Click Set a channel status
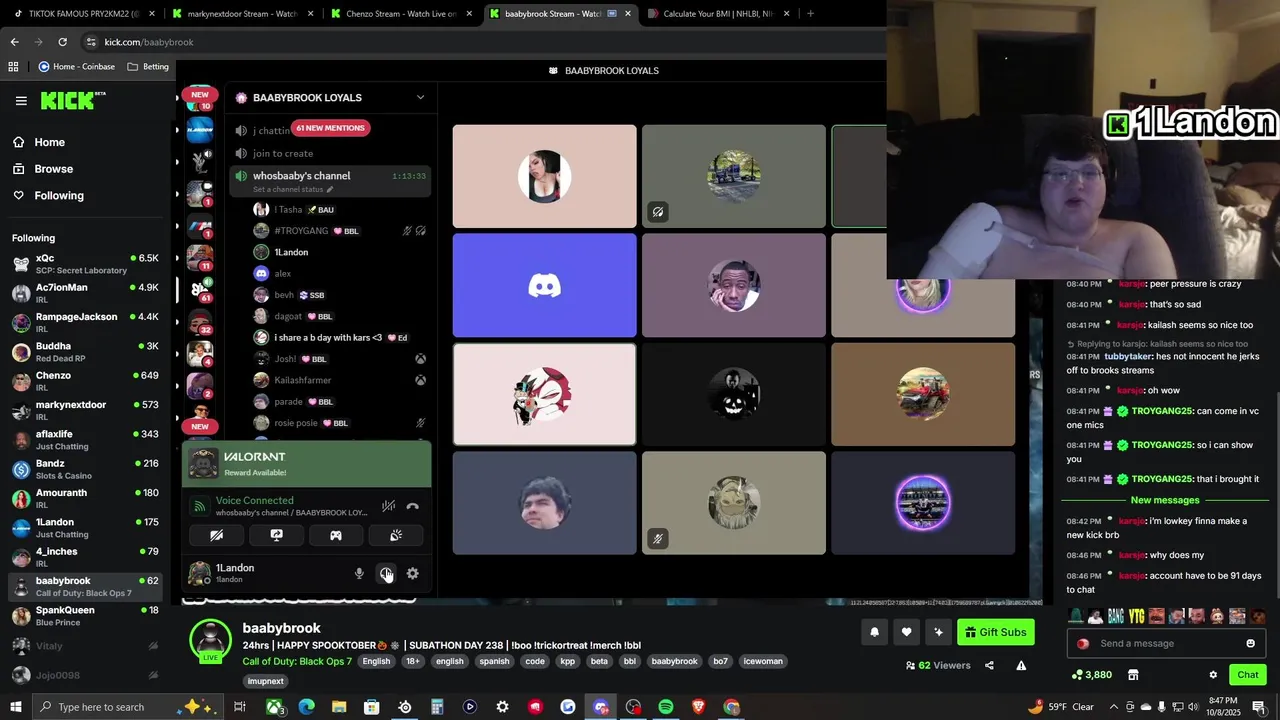This screenshot has width=1280, height=720. [x=293, y=189]
